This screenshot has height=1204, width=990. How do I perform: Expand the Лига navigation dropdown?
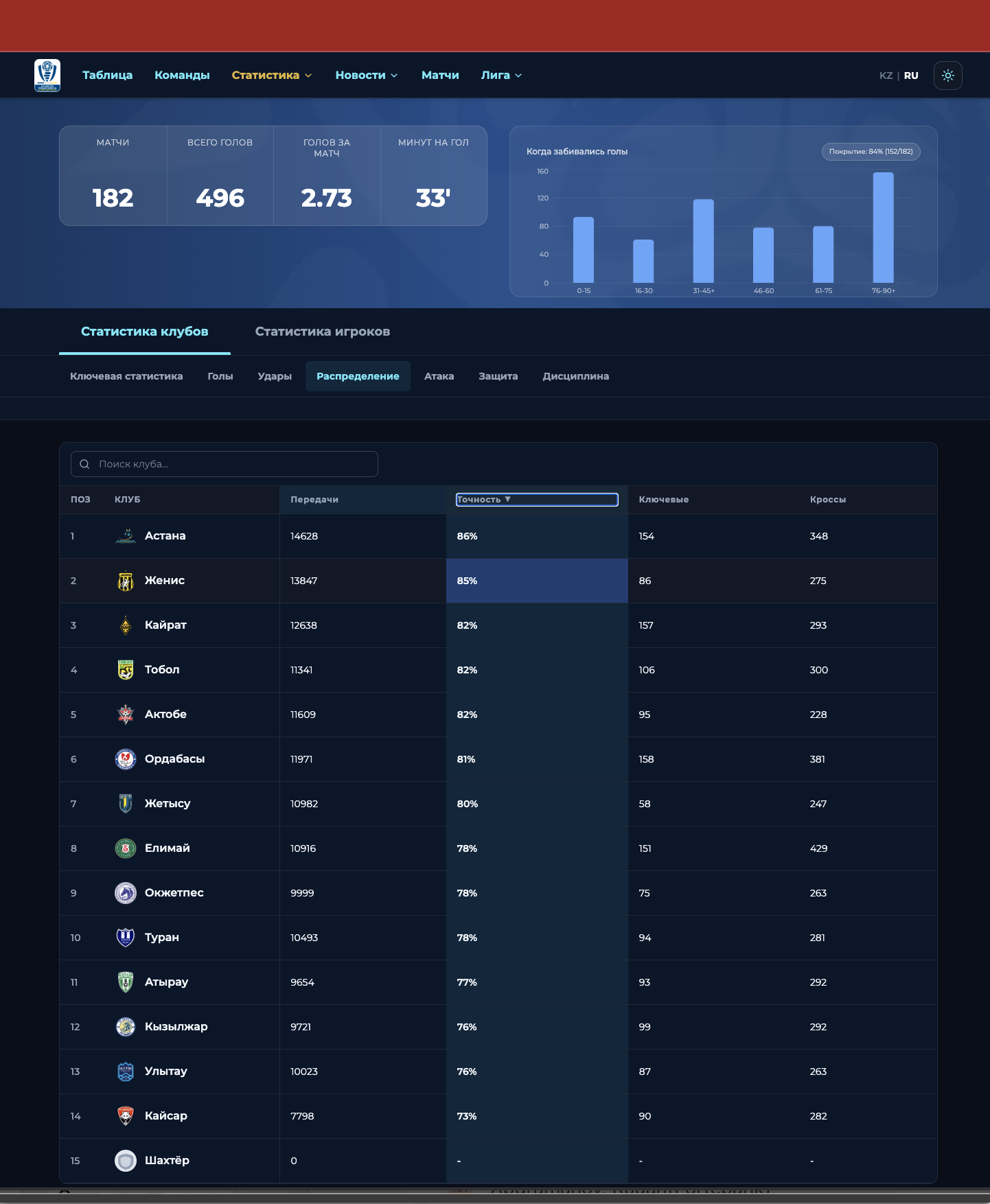(501, 76)
